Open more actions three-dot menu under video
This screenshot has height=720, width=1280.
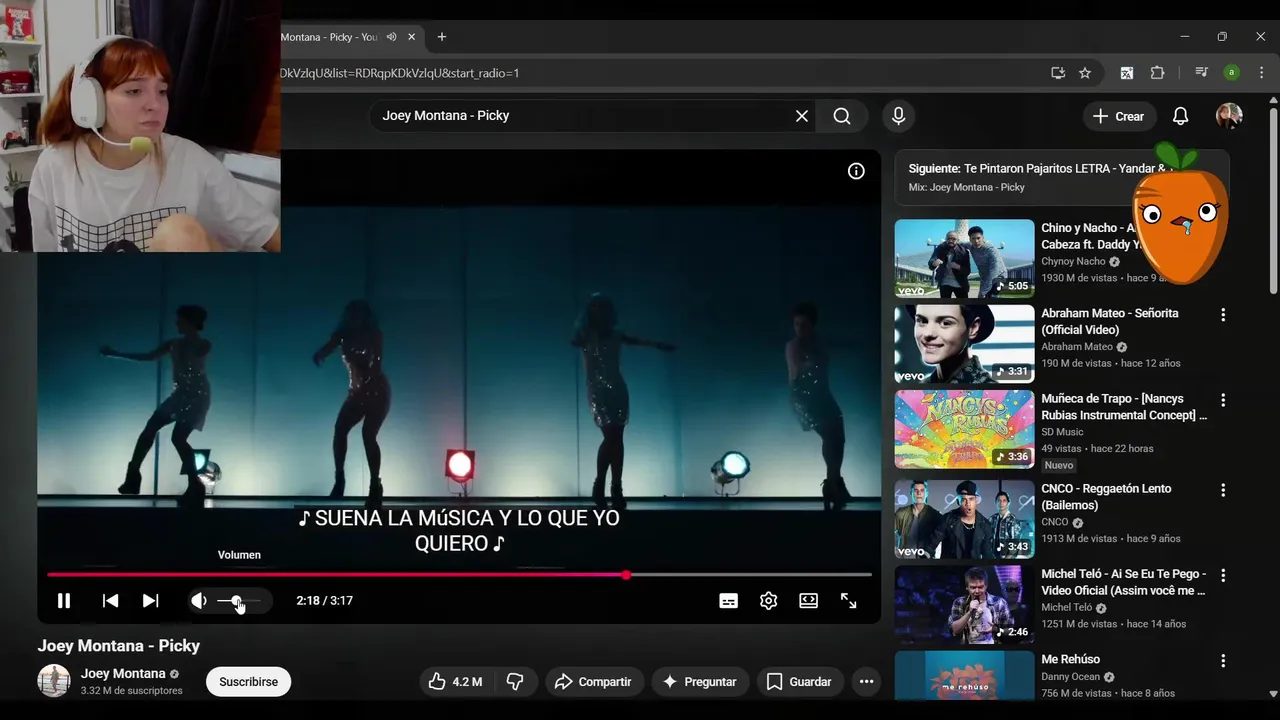pos(866,682)
